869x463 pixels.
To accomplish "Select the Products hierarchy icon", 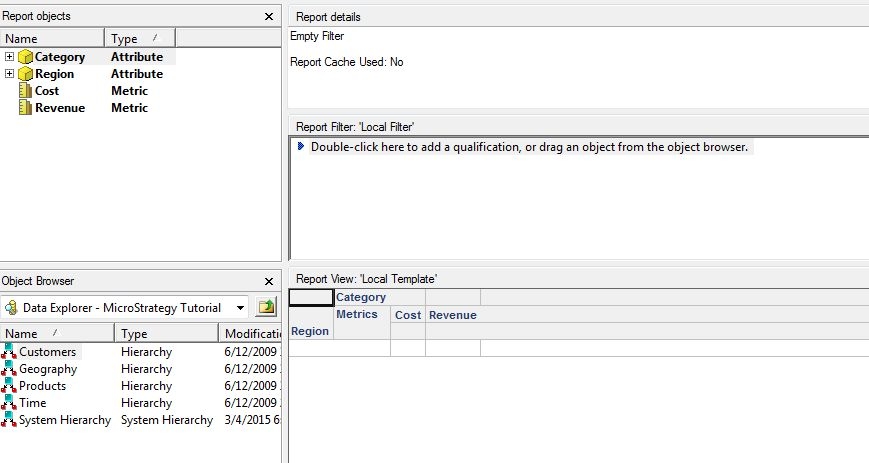I will [9, 386].
